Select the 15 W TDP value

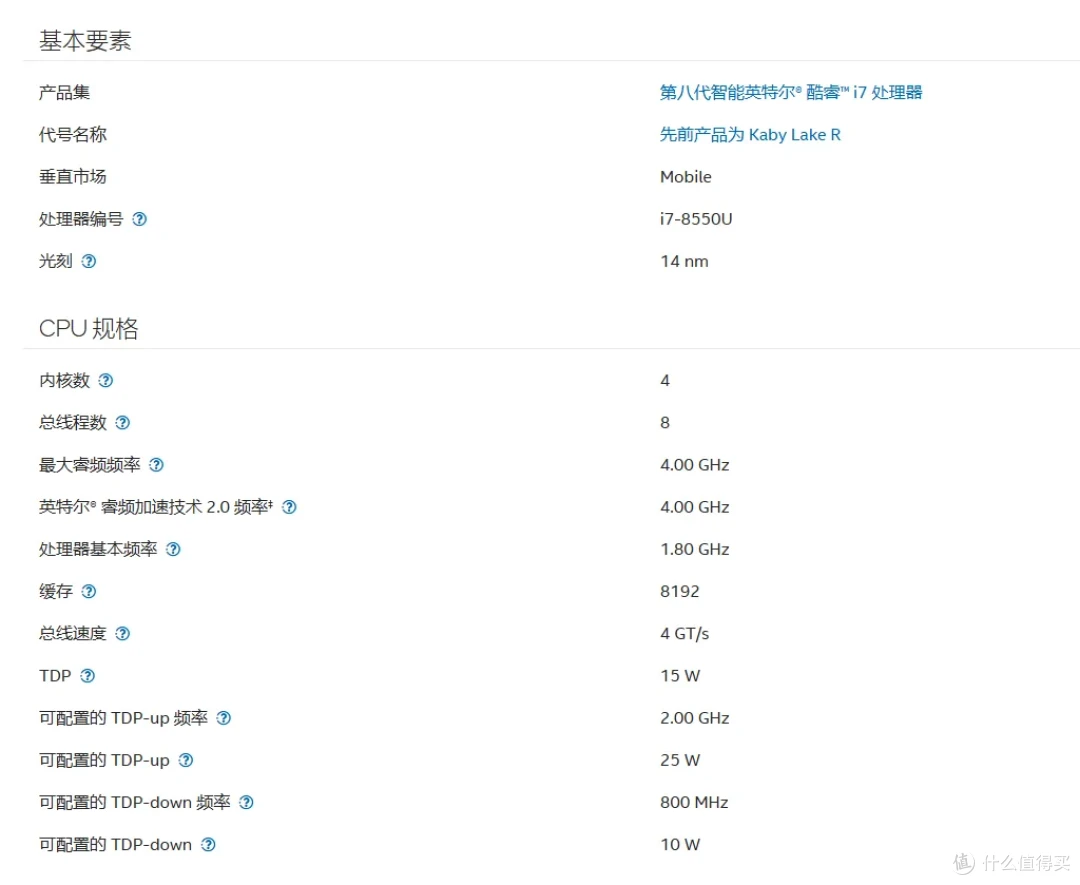680,676
